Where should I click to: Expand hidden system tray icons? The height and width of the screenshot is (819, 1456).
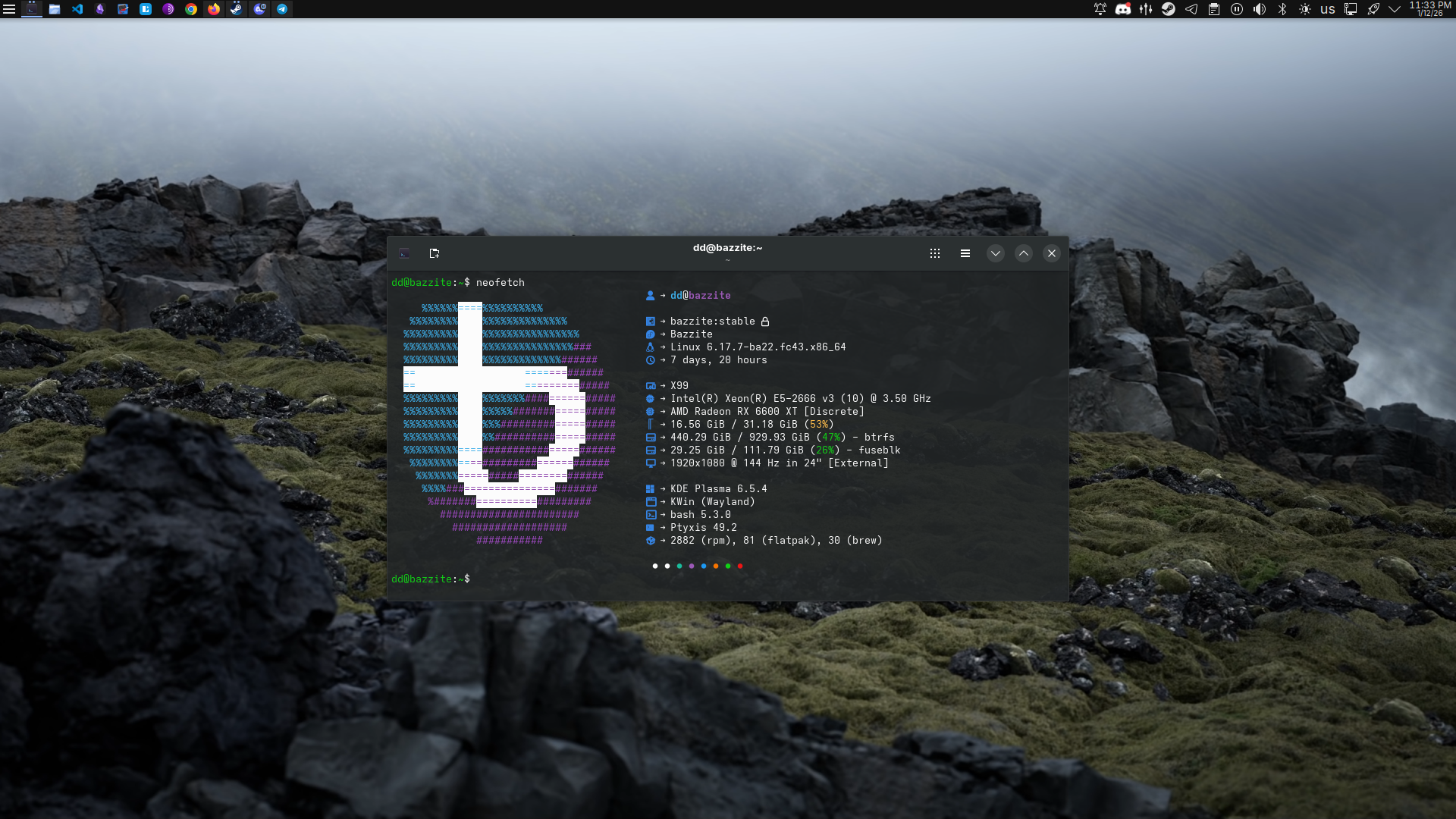click(1395, 9)
